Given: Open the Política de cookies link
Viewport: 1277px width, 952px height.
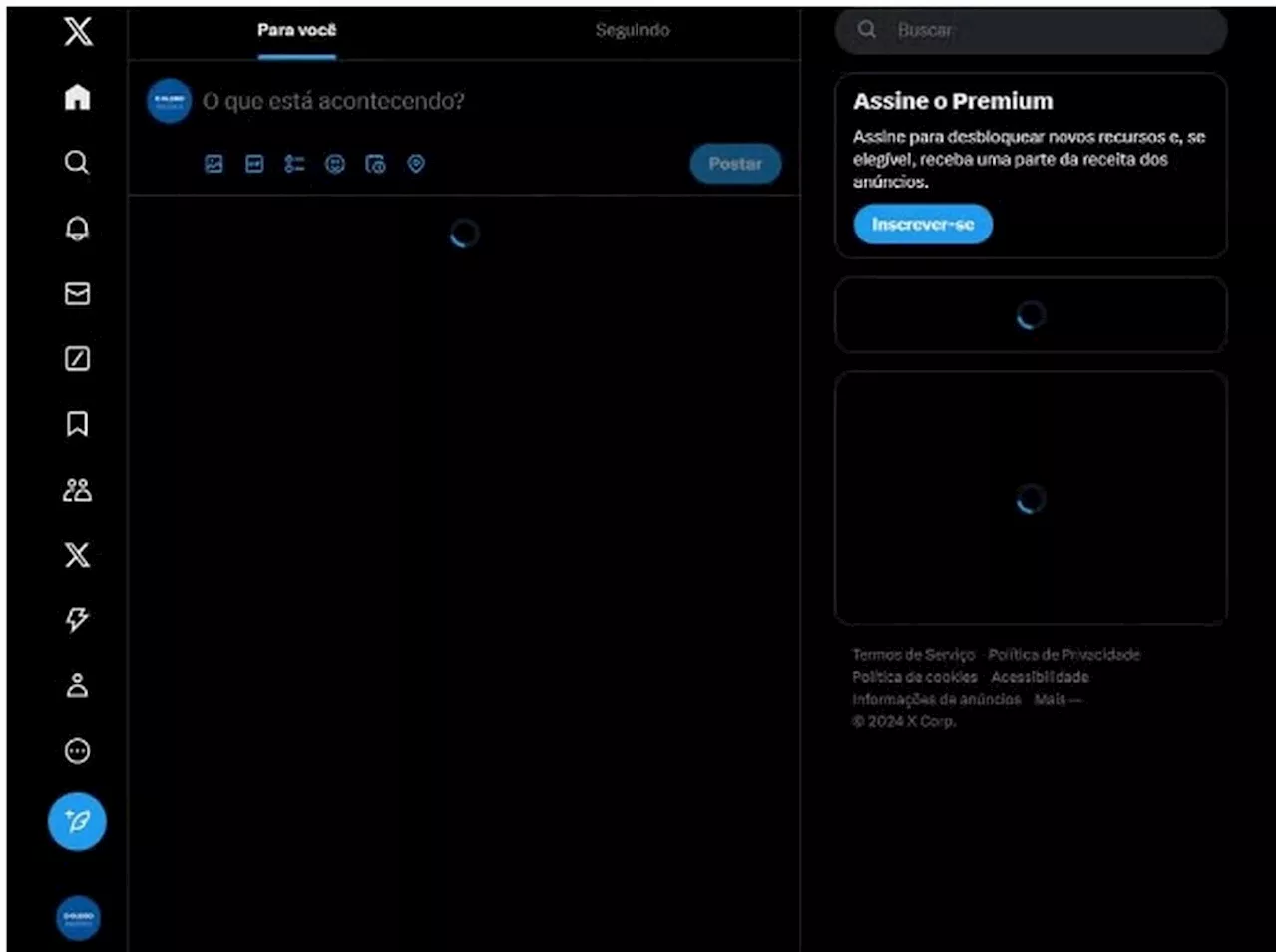Looking at the screenshot, I should (x=914, y=677).
